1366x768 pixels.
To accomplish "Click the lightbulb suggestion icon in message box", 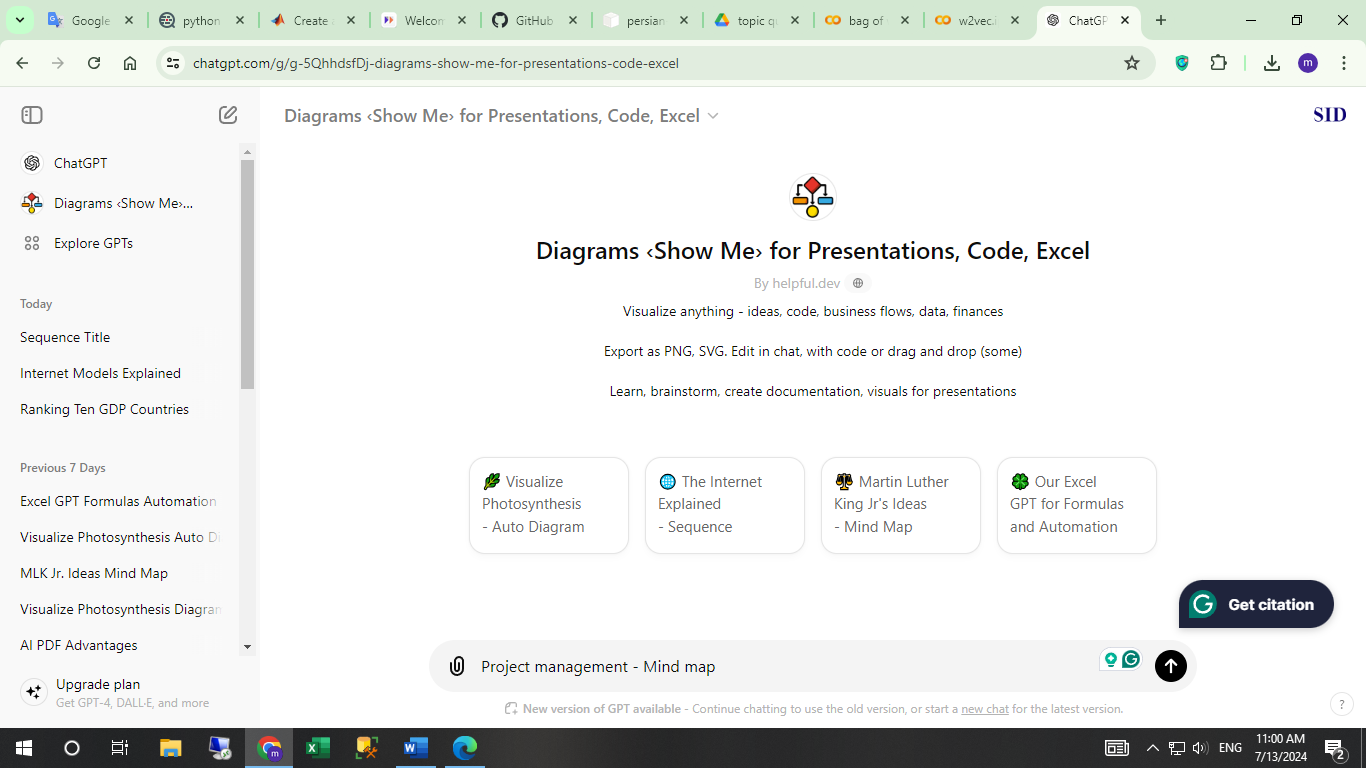I will tap(1110, 659).
